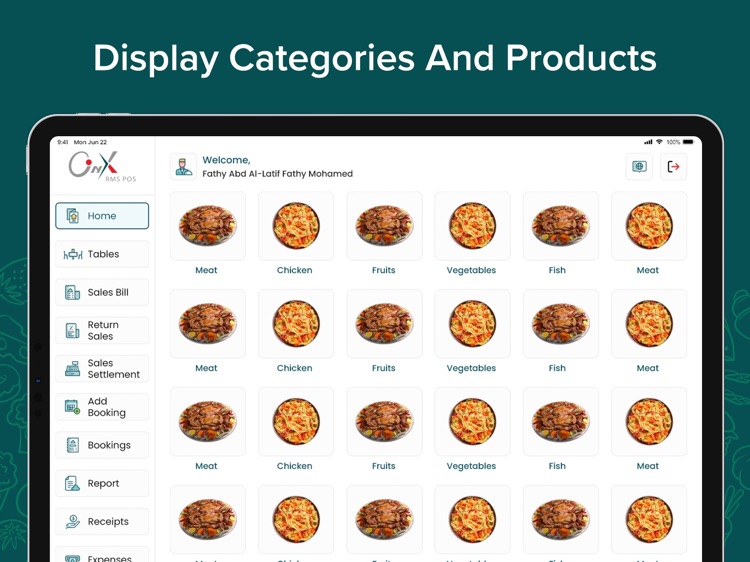Select second-row Fruits category image
750x562 pixels.
384,324
